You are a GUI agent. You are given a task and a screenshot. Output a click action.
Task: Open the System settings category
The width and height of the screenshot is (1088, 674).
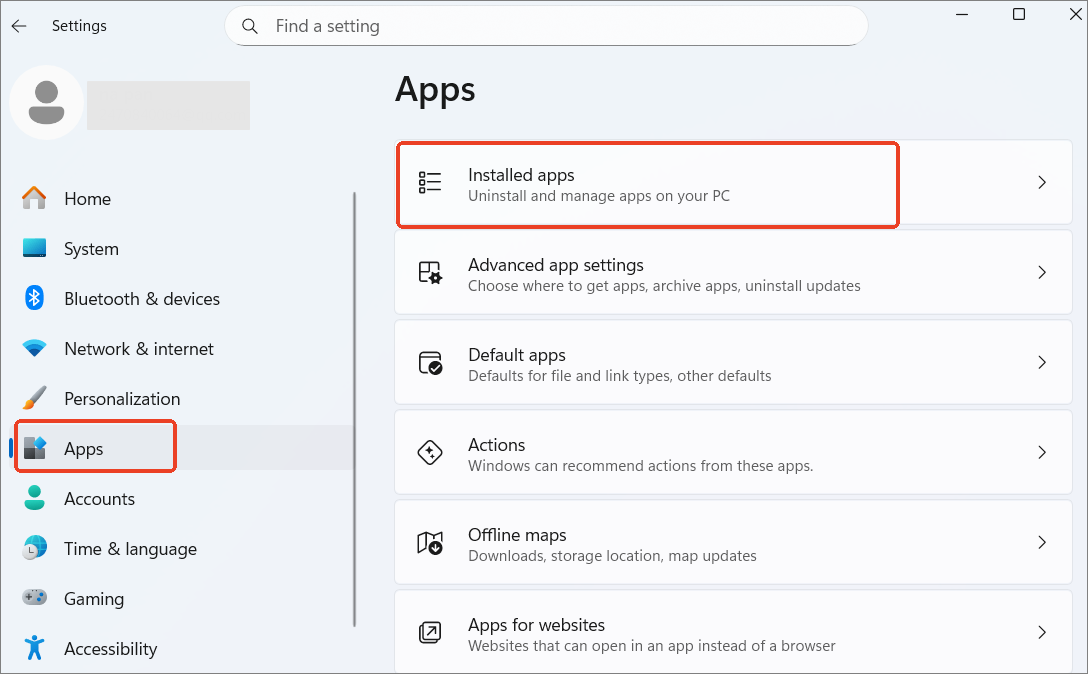click(x=91, y=249)
